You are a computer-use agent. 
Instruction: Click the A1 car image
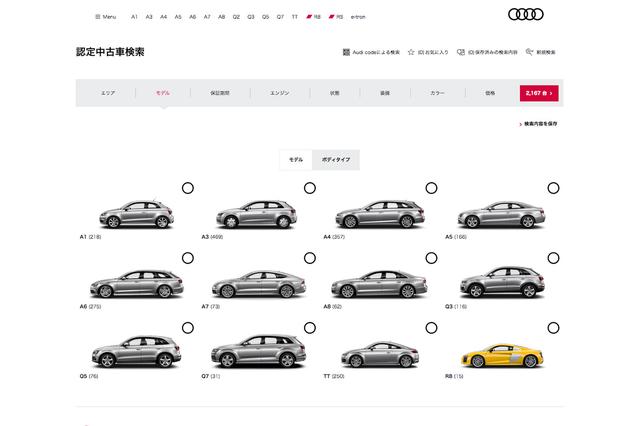[x=137, y=214]
